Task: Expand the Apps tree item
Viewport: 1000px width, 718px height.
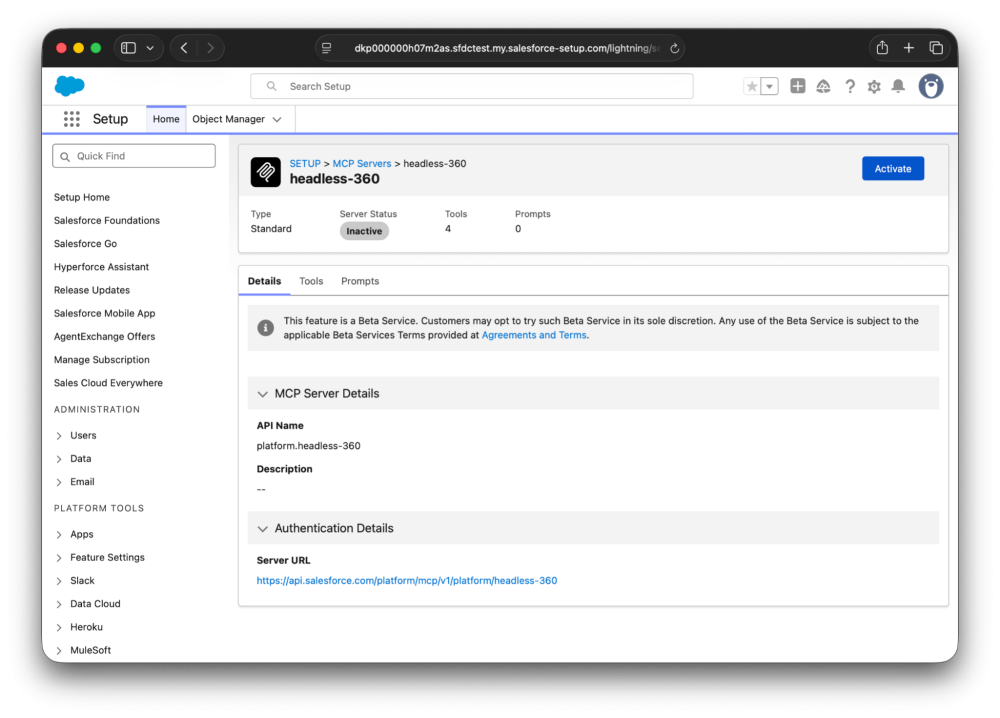Action: point(59,534)
